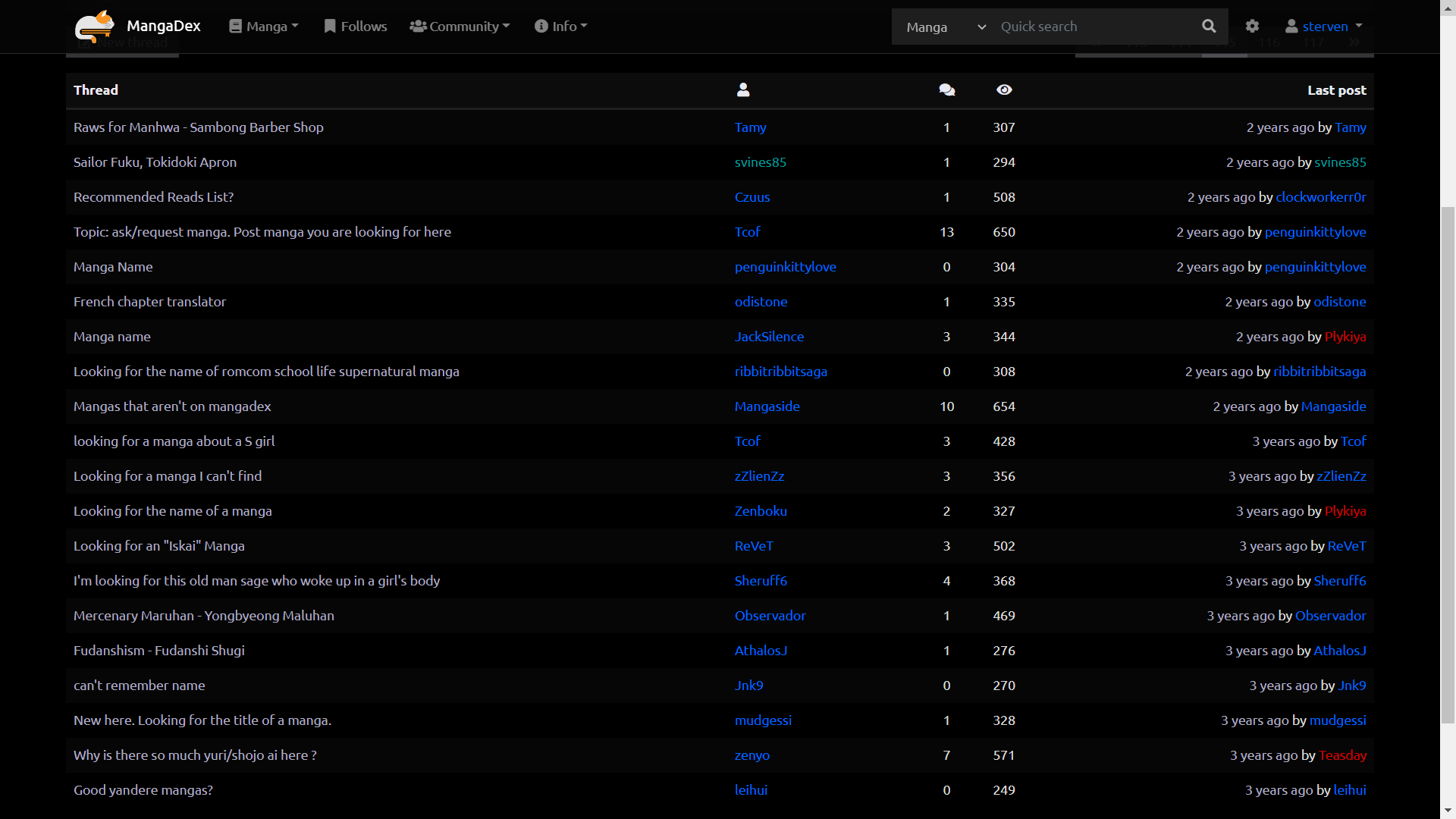Click the MangaDex cat logo
This screenshot has width=1456, height=819.
coord(94,27)
